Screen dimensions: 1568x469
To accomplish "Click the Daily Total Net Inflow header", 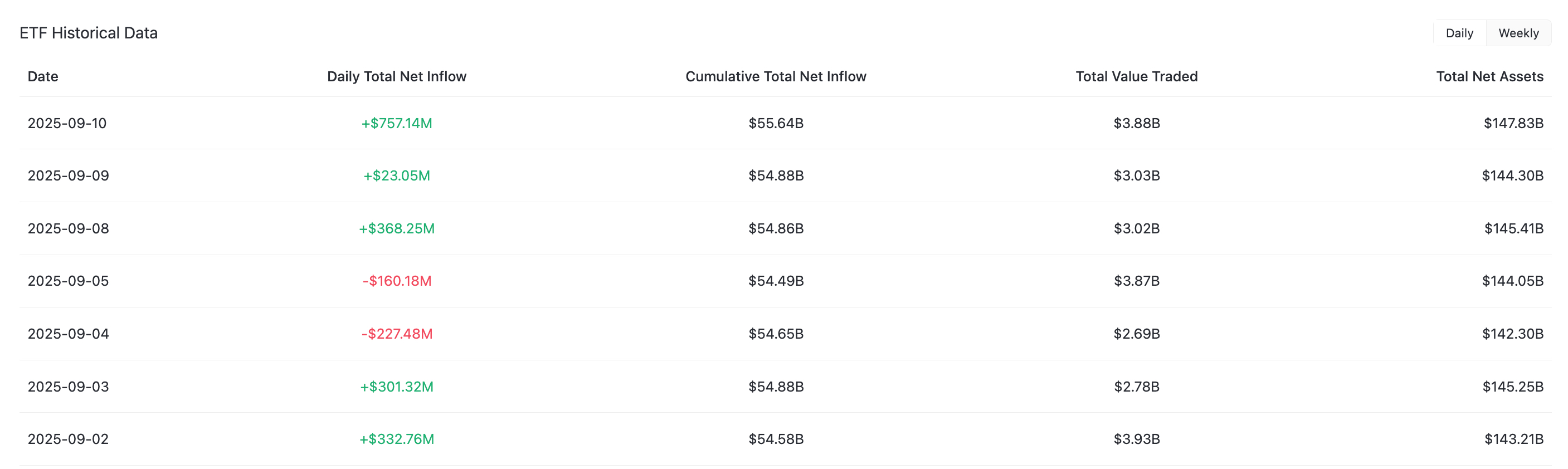I will click(x=396, y=77).
